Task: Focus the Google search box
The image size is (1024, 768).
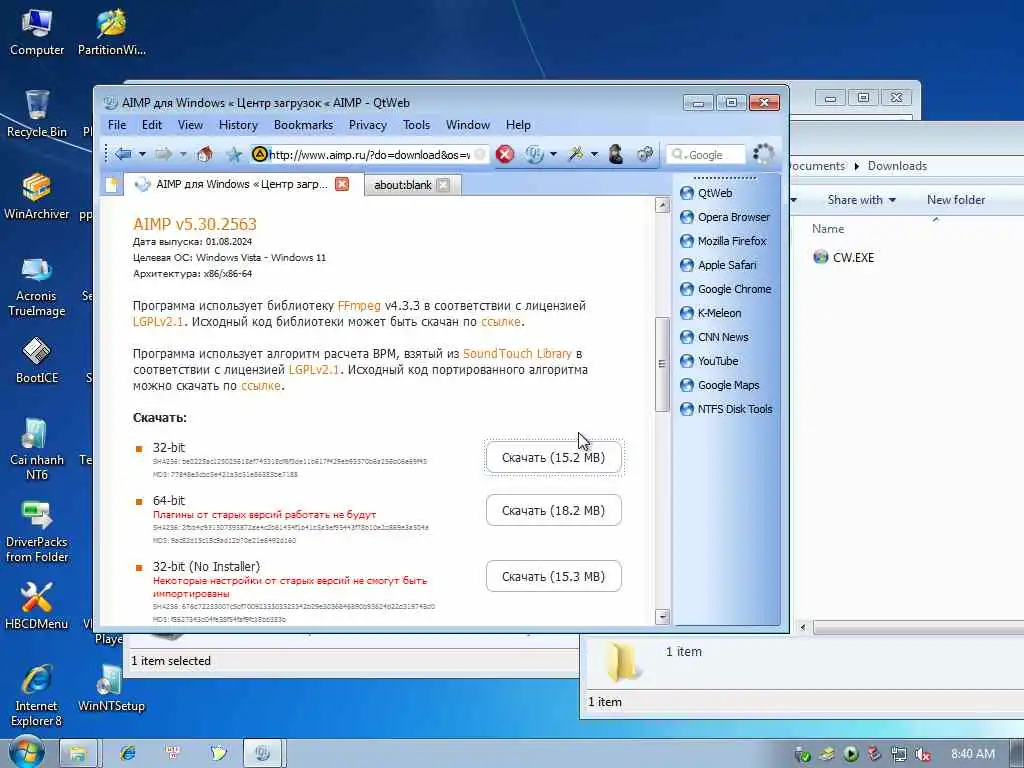Action: pos(706,155)
